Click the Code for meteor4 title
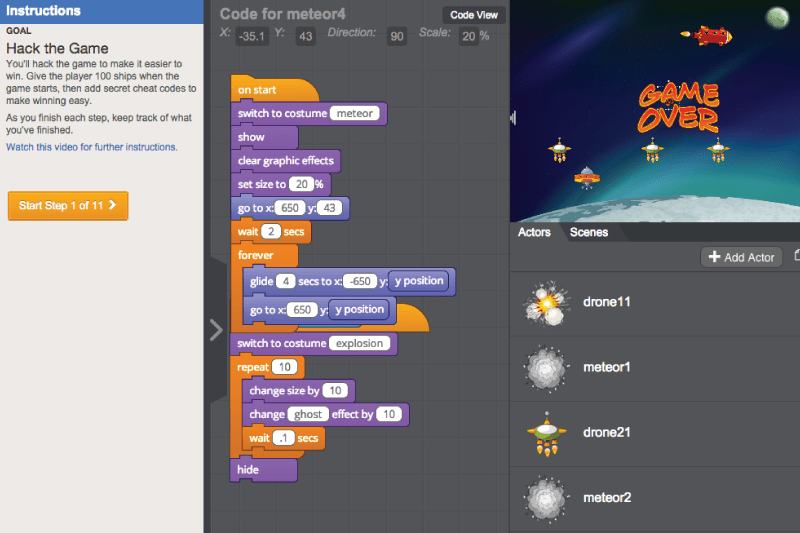This screenshot has height=533, width=800. pyautogui.click(x=283, y=14)
